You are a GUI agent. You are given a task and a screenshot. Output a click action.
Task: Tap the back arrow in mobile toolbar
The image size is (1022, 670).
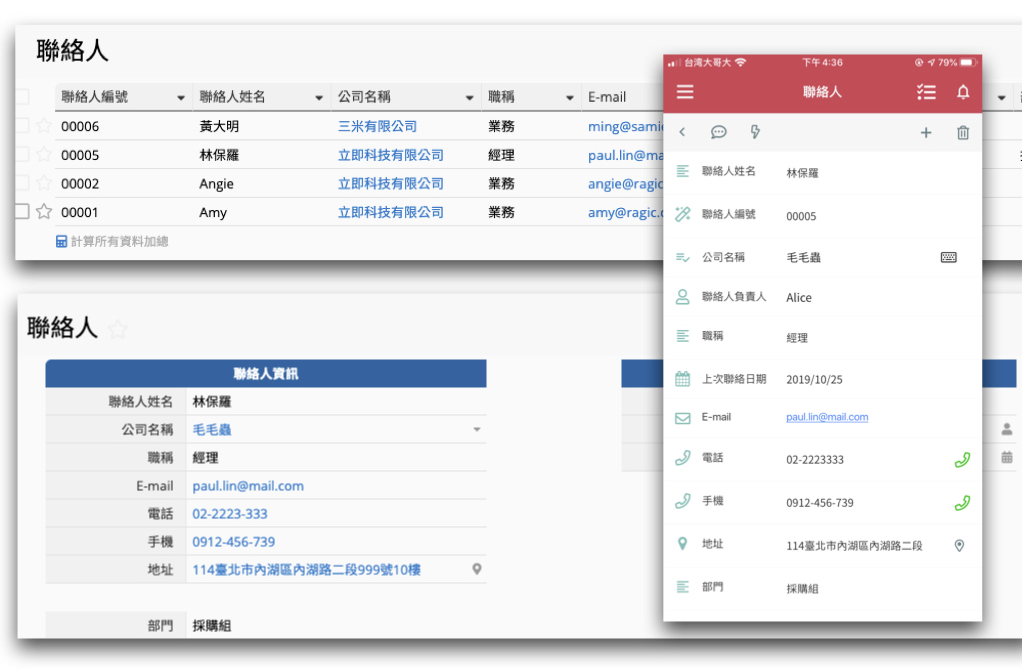click(x=682, y=132)
